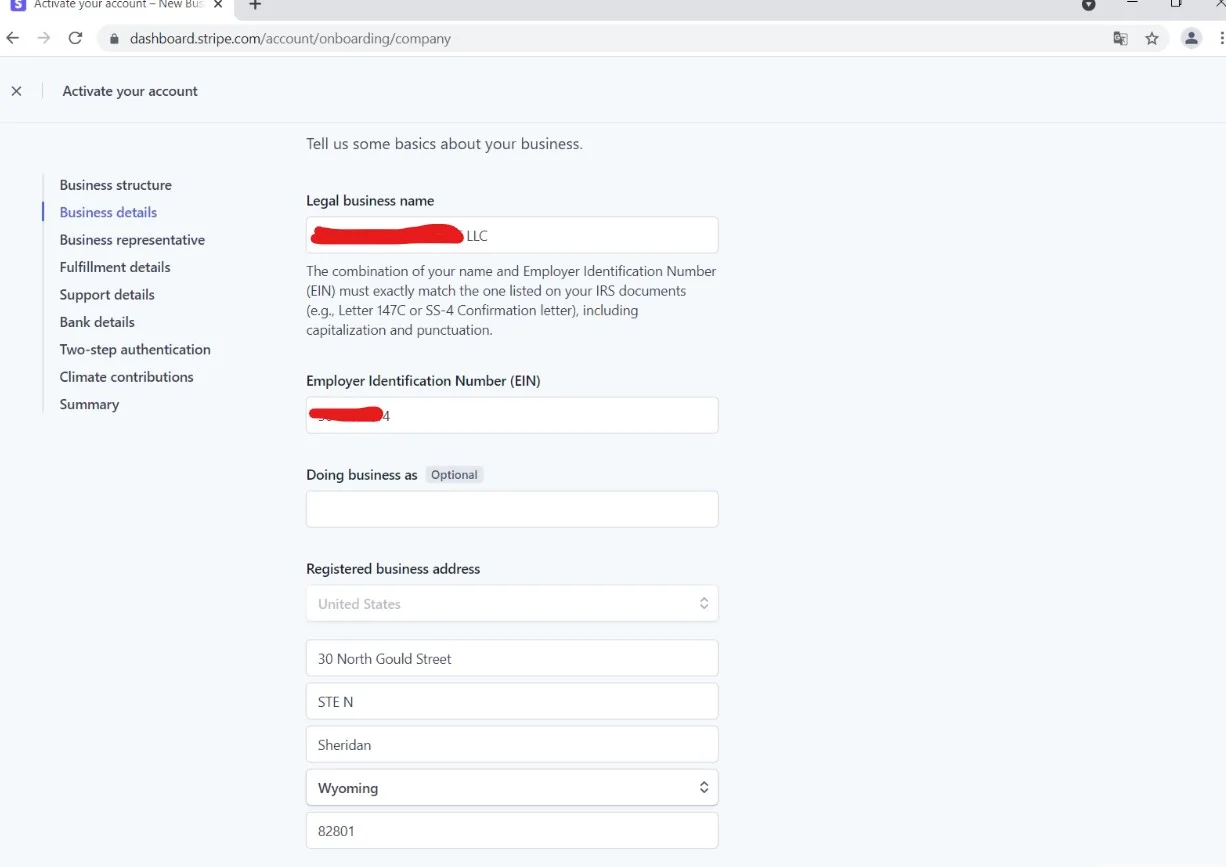
Task: Open Business representative section
Action: click(x=132, y=240)
